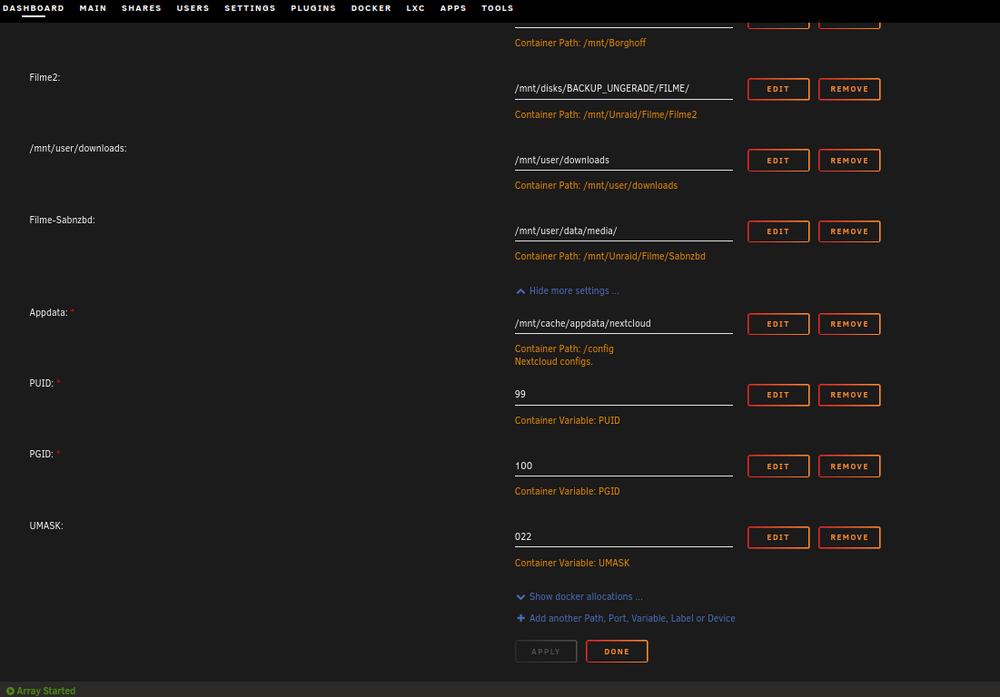Go to the Main tab

pos(93,8)
